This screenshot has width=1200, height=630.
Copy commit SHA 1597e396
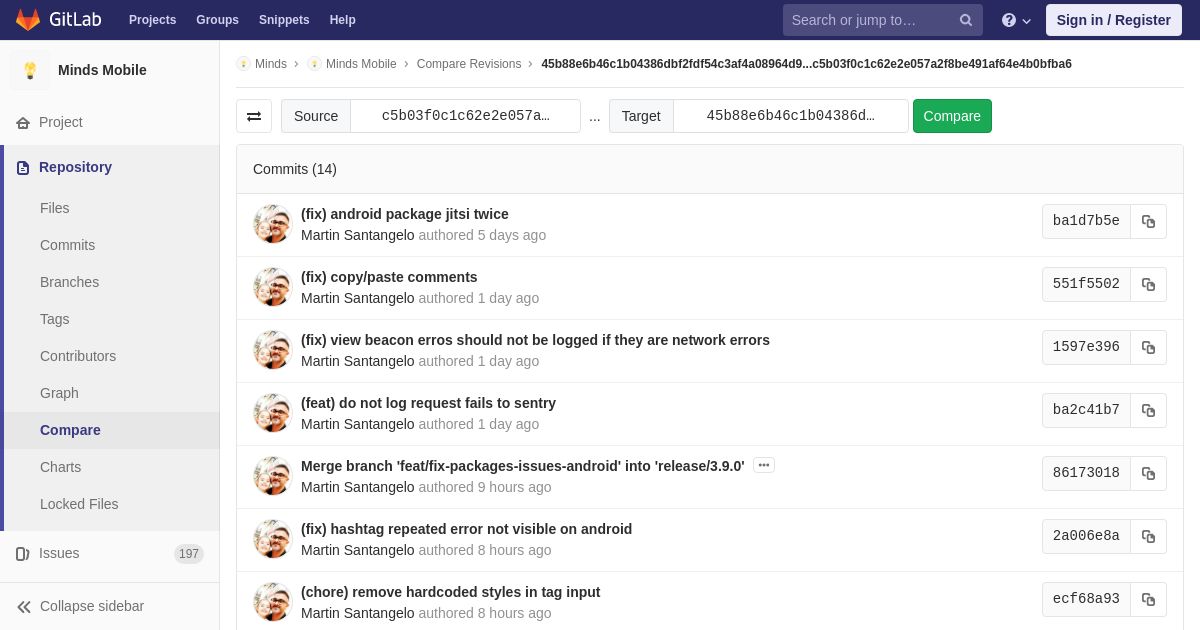point(1148,348)
